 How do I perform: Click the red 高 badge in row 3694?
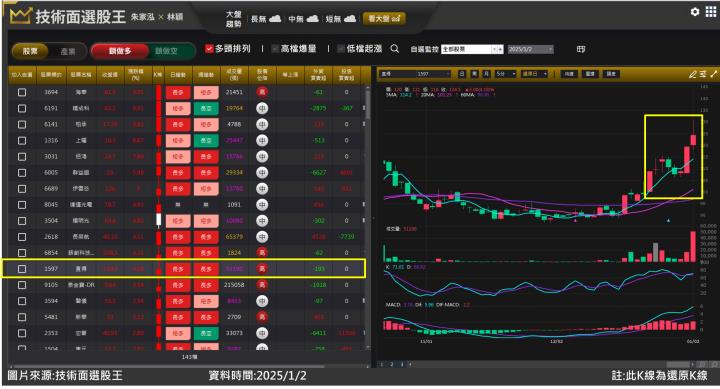point(262,92)
